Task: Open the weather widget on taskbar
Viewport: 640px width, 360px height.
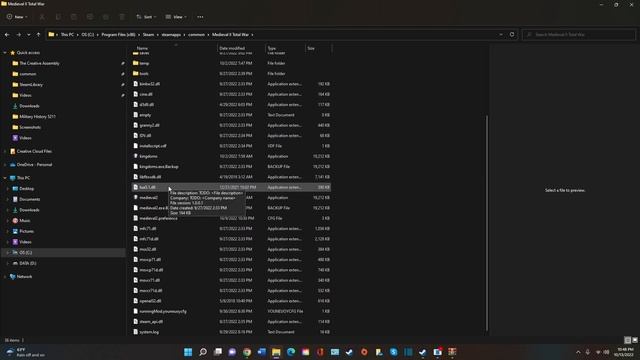Action: 25,352
